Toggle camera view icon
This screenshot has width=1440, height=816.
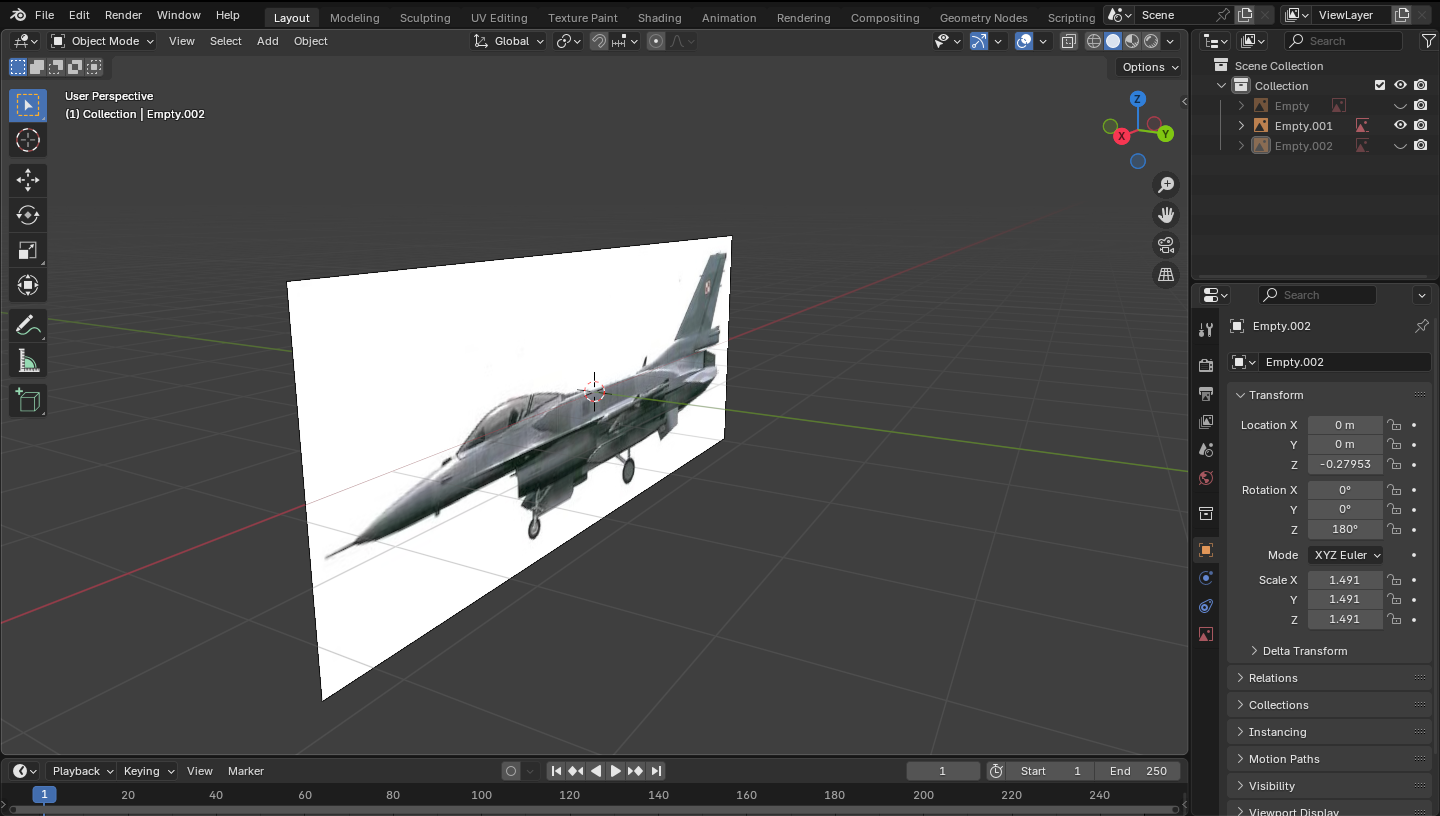[x=1166, y=245]
